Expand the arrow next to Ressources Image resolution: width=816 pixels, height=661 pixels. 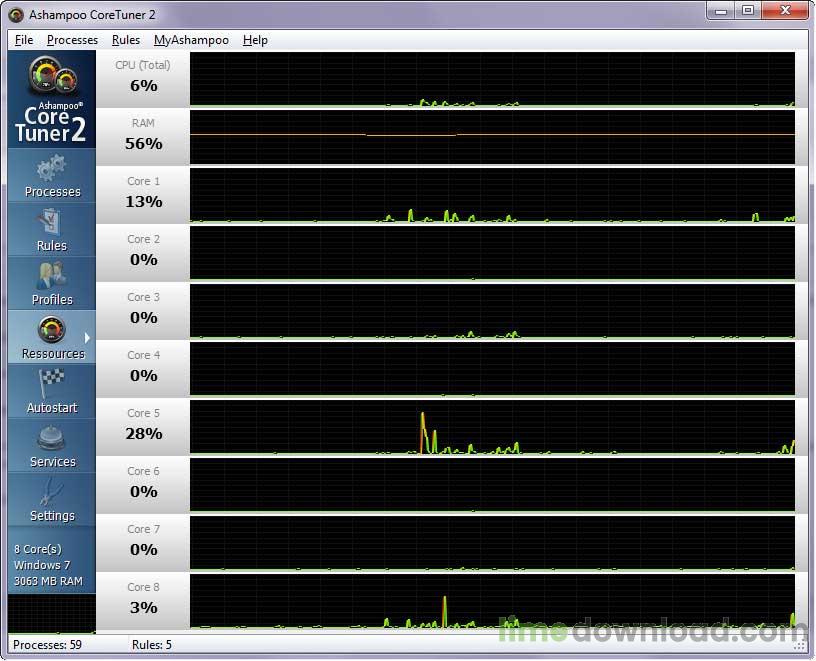click(x=88, y=338)
